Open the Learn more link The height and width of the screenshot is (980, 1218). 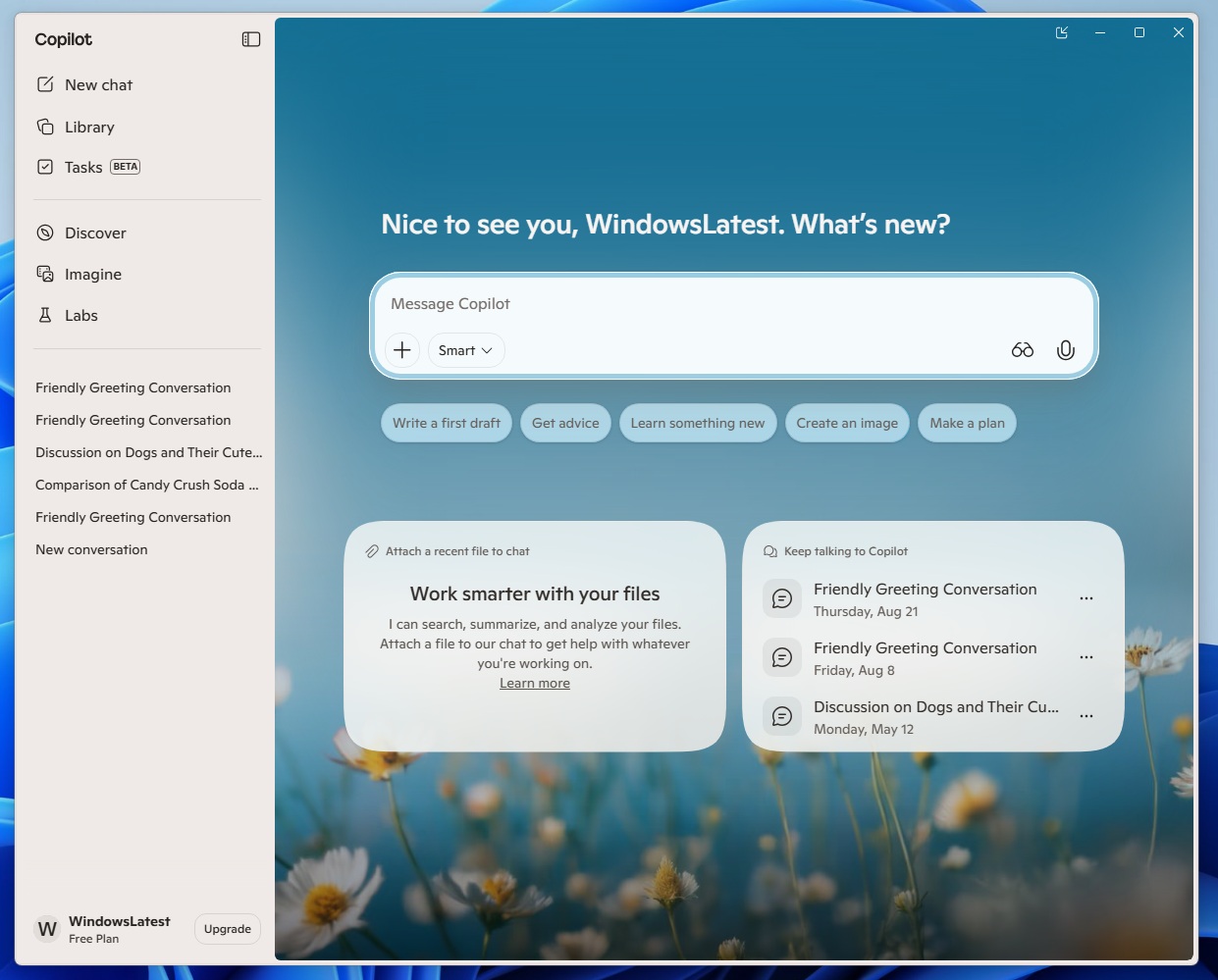pos(534,683)
